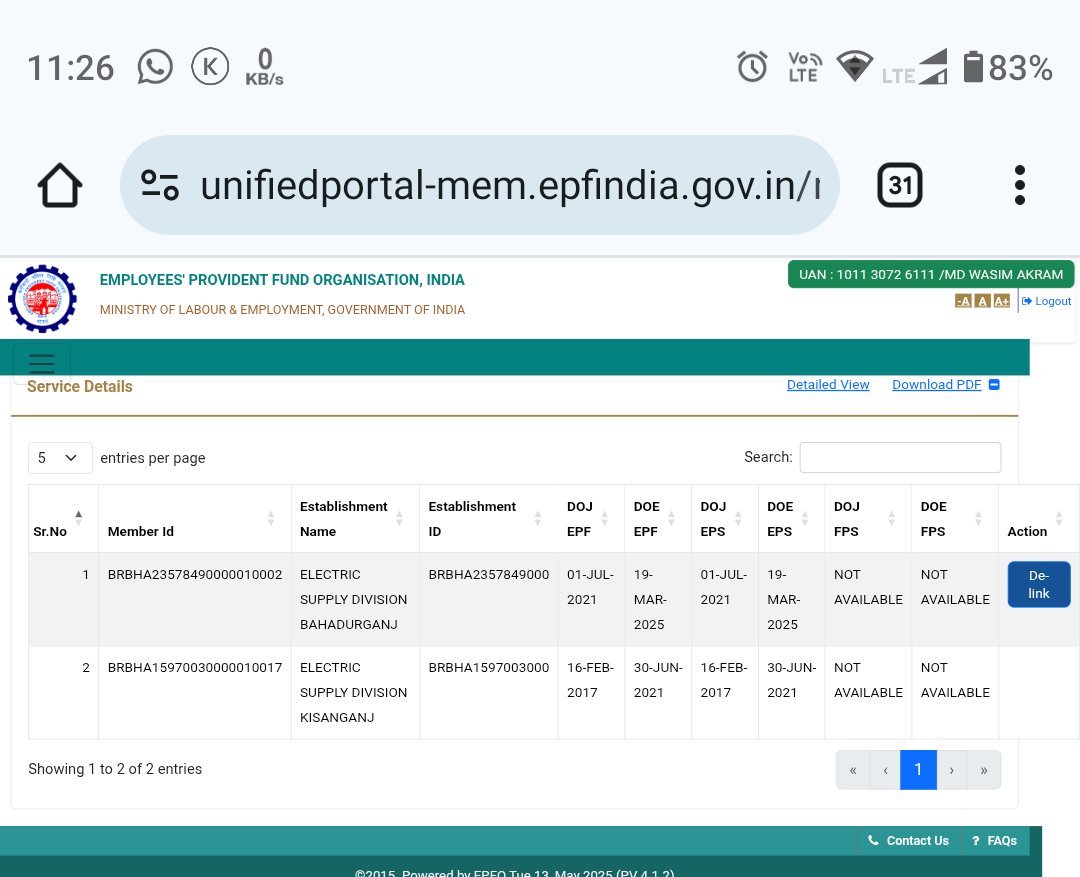Open the tab switcher showing 31 tabs
1080x877 pixels.
click(900, 185)
